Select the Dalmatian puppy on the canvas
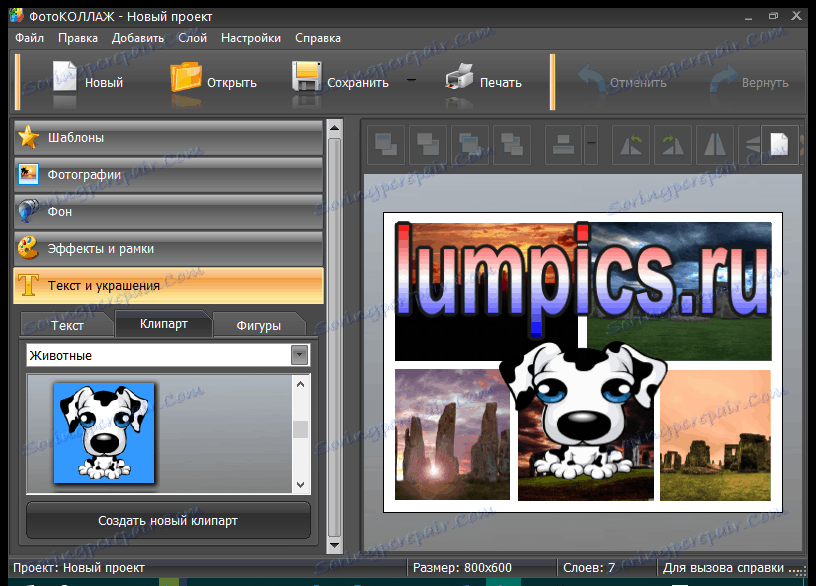The image size is (816, 586). click(x=582, y=410)
